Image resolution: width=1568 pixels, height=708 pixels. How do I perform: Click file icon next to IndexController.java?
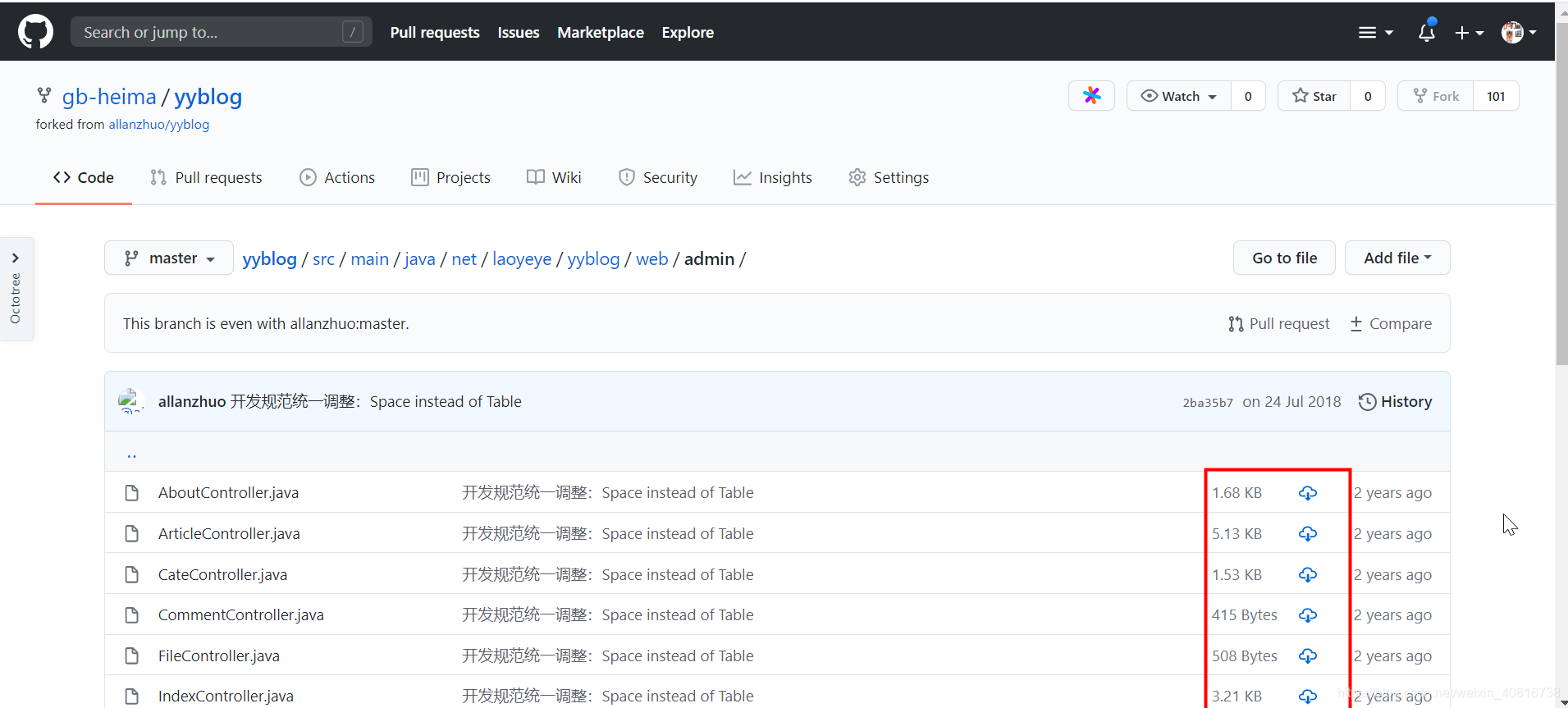tap(131, 697)
